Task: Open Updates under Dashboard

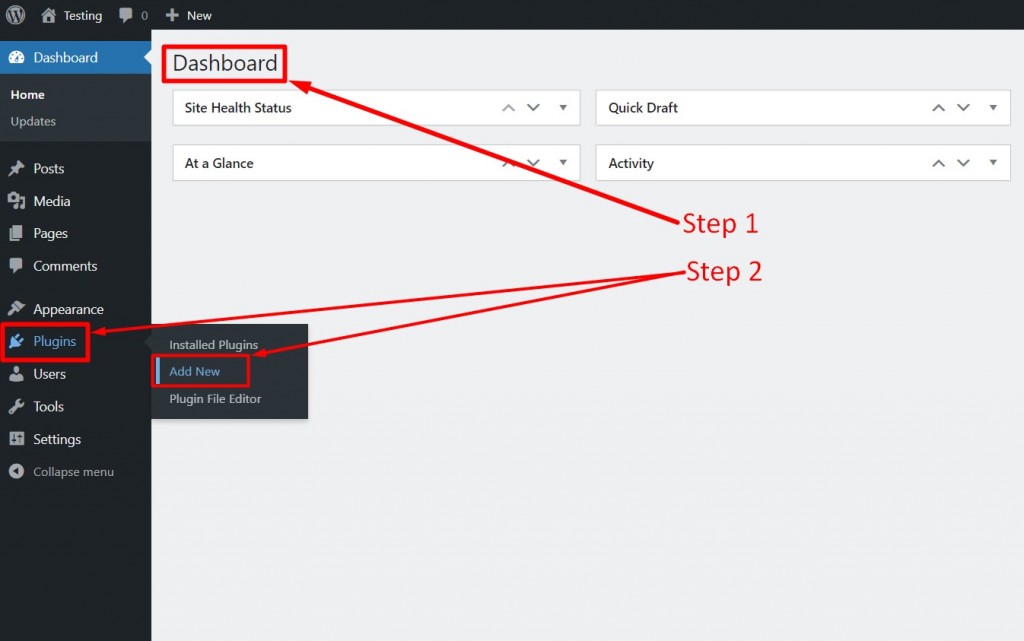Action: tap(33, 121)
